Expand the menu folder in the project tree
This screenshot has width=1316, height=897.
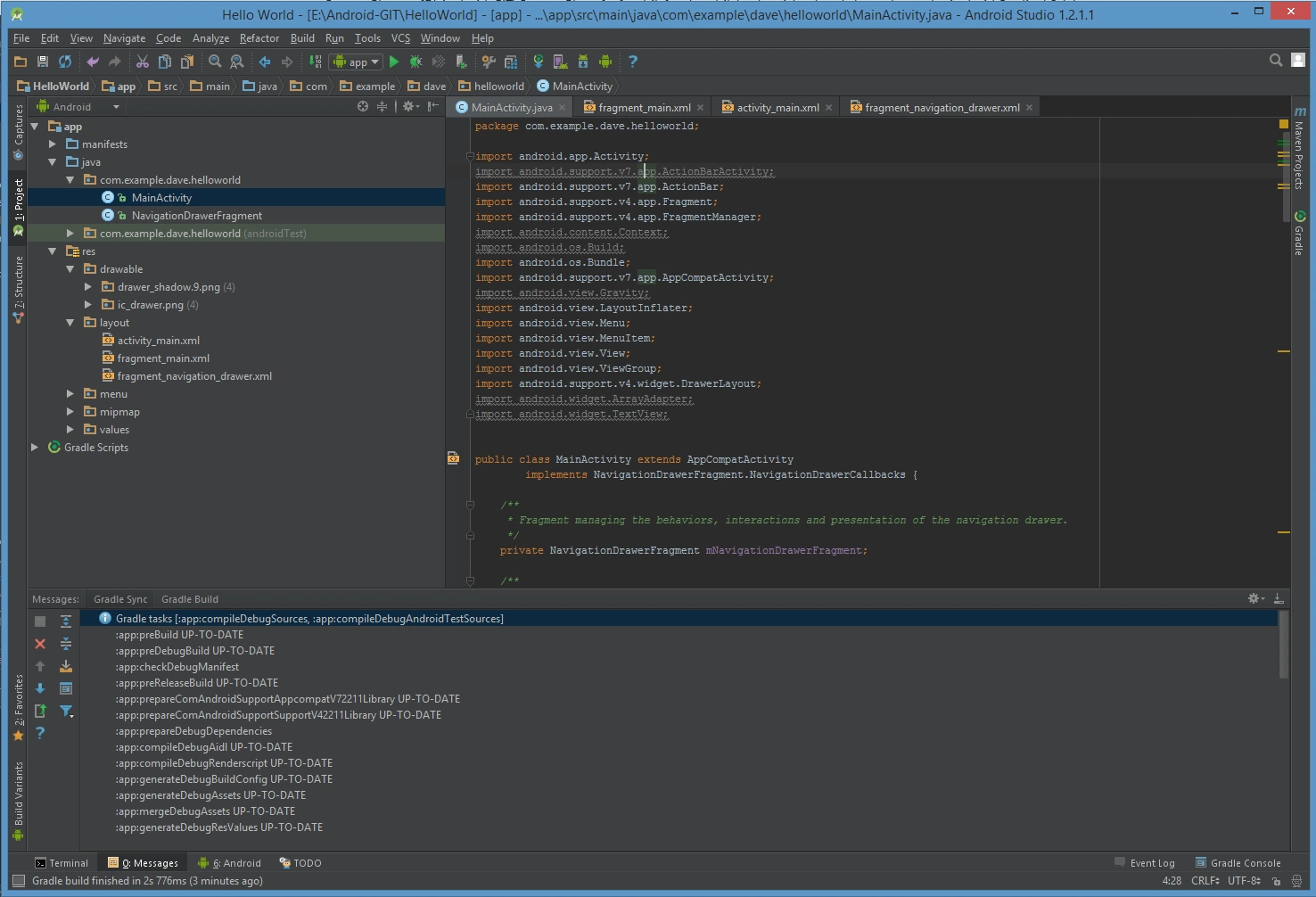point(70,393)
